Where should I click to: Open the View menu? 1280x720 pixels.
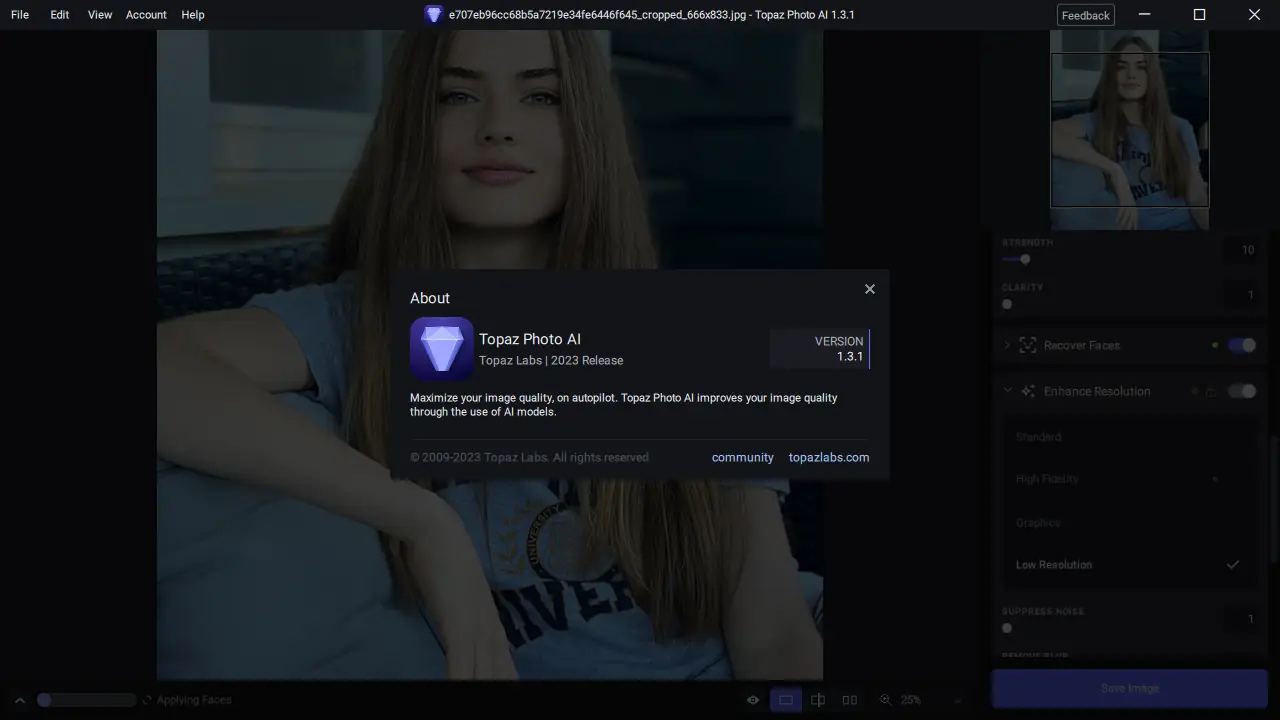100,15
